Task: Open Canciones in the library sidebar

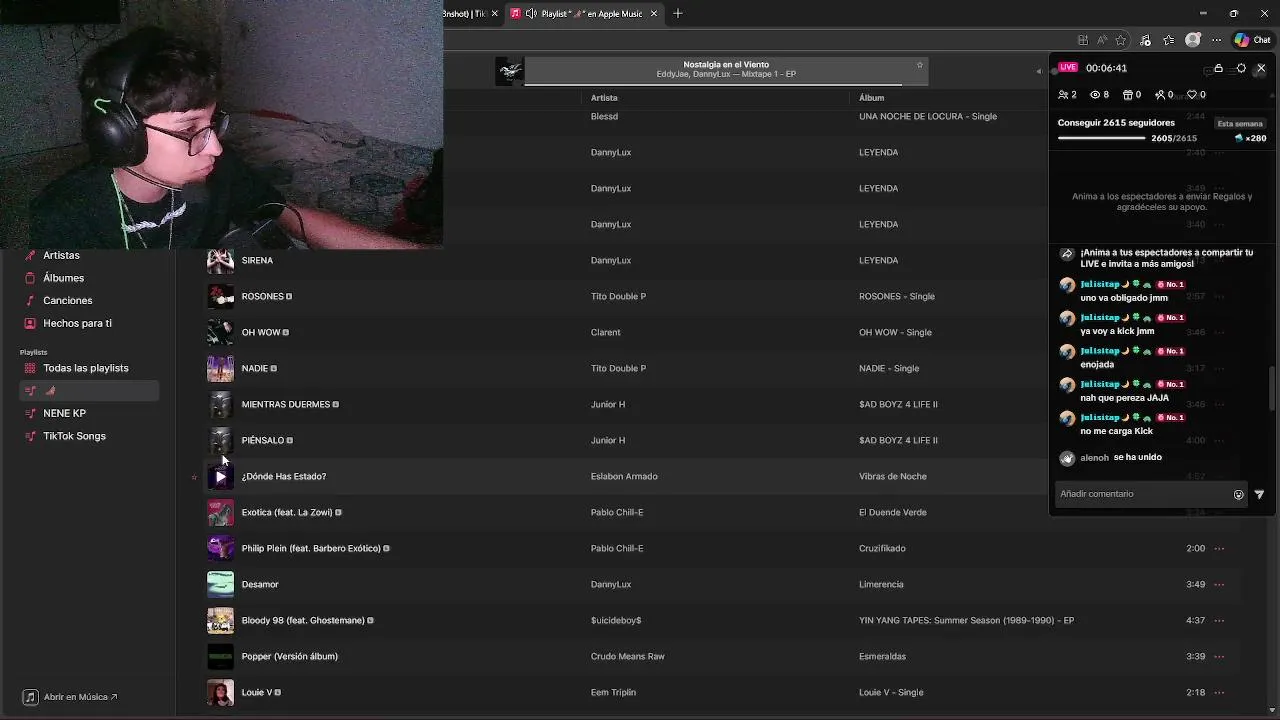Action: [x=67, y=300]
